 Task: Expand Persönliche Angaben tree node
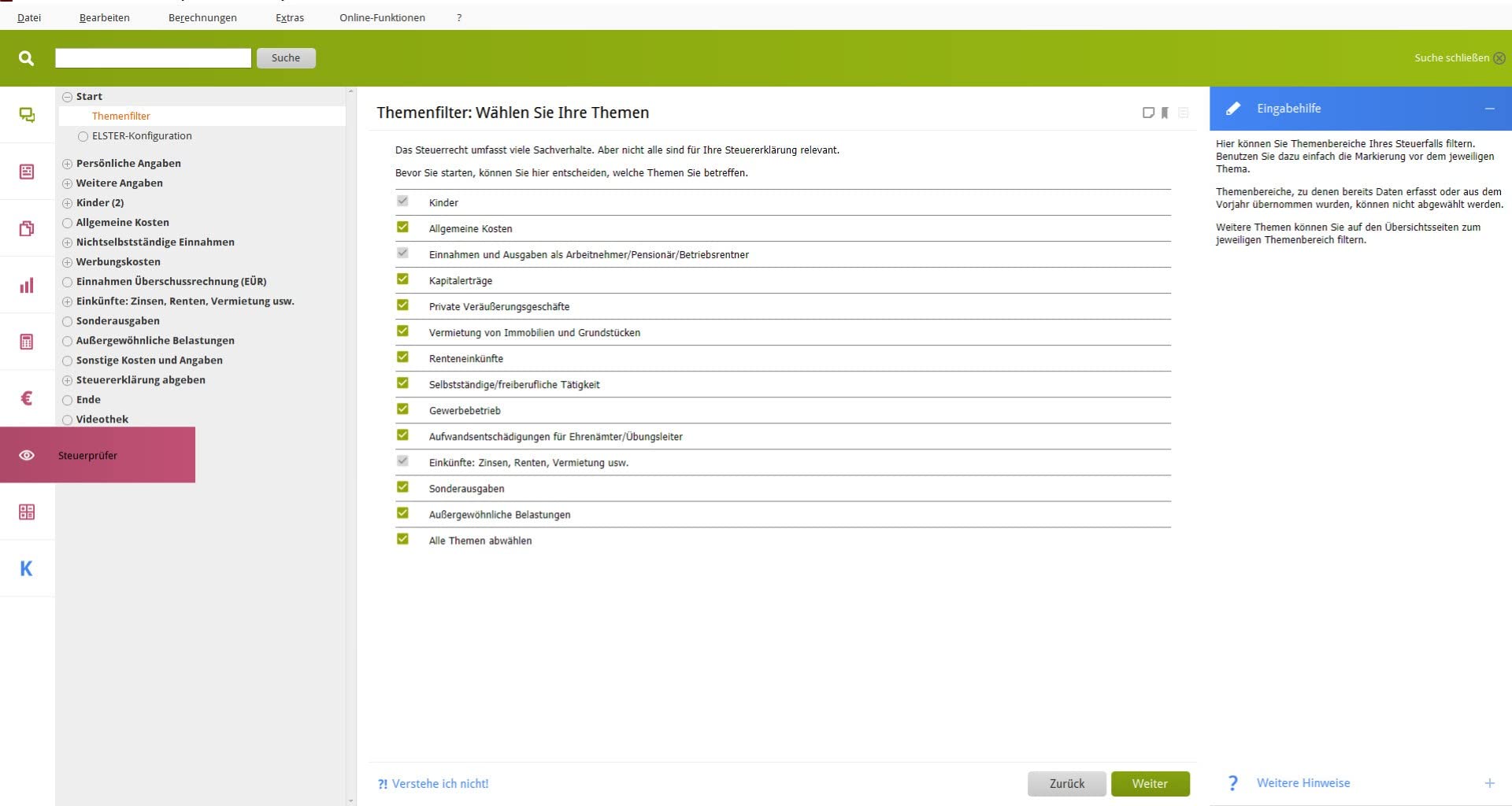(x=68, y=164)
